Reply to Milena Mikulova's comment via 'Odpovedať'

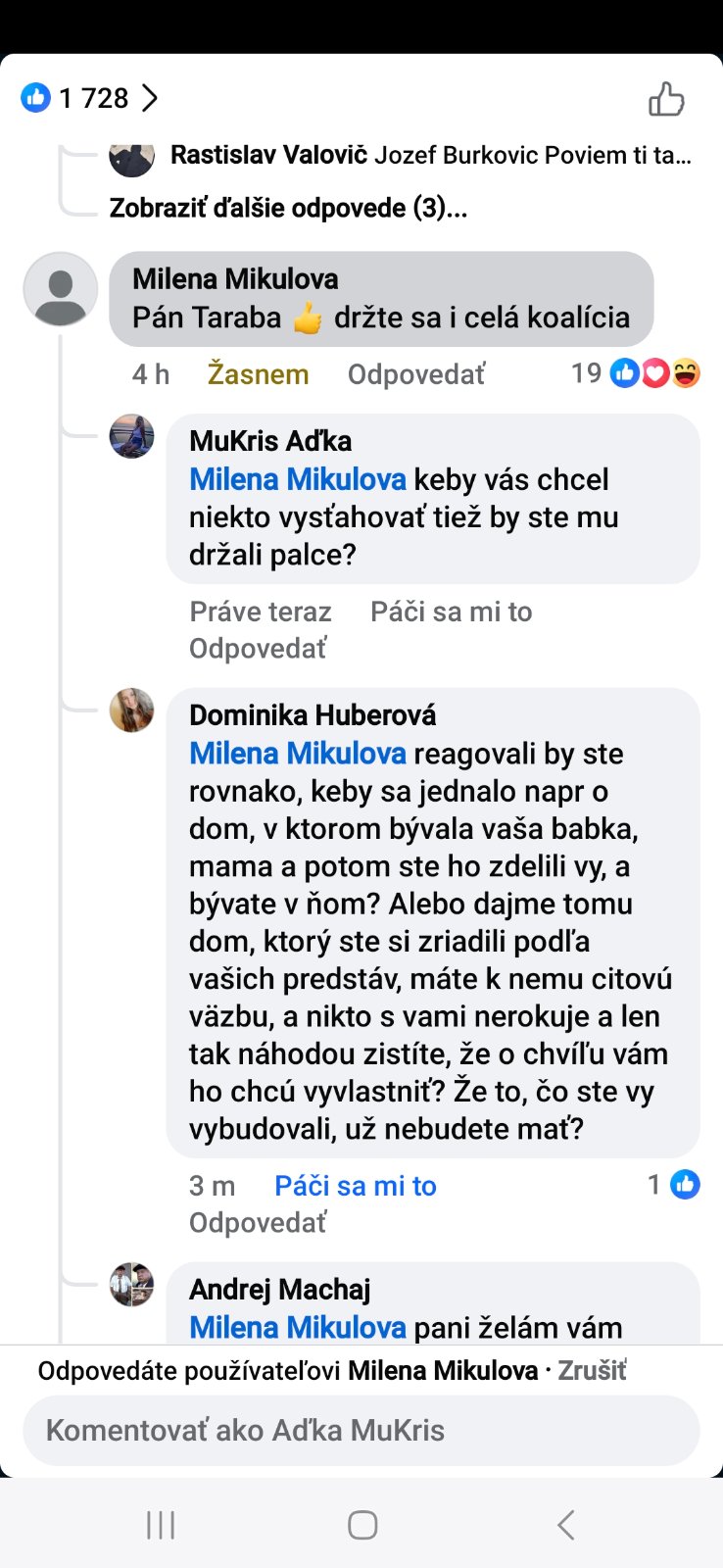point(415,374)
